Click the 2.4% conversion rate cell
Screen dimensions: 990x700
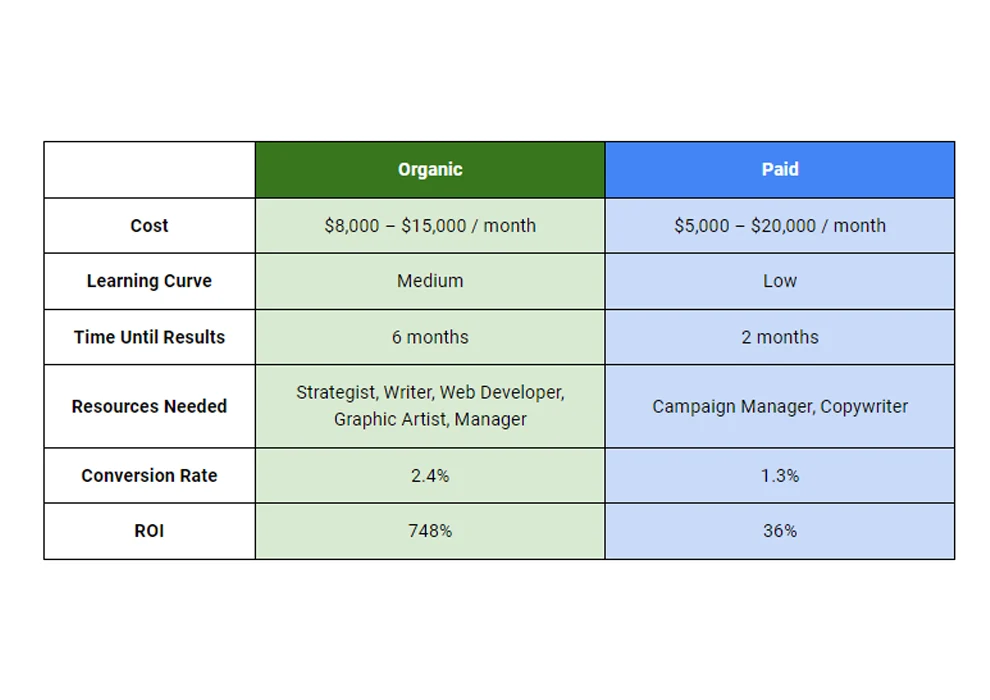[430, 476]
